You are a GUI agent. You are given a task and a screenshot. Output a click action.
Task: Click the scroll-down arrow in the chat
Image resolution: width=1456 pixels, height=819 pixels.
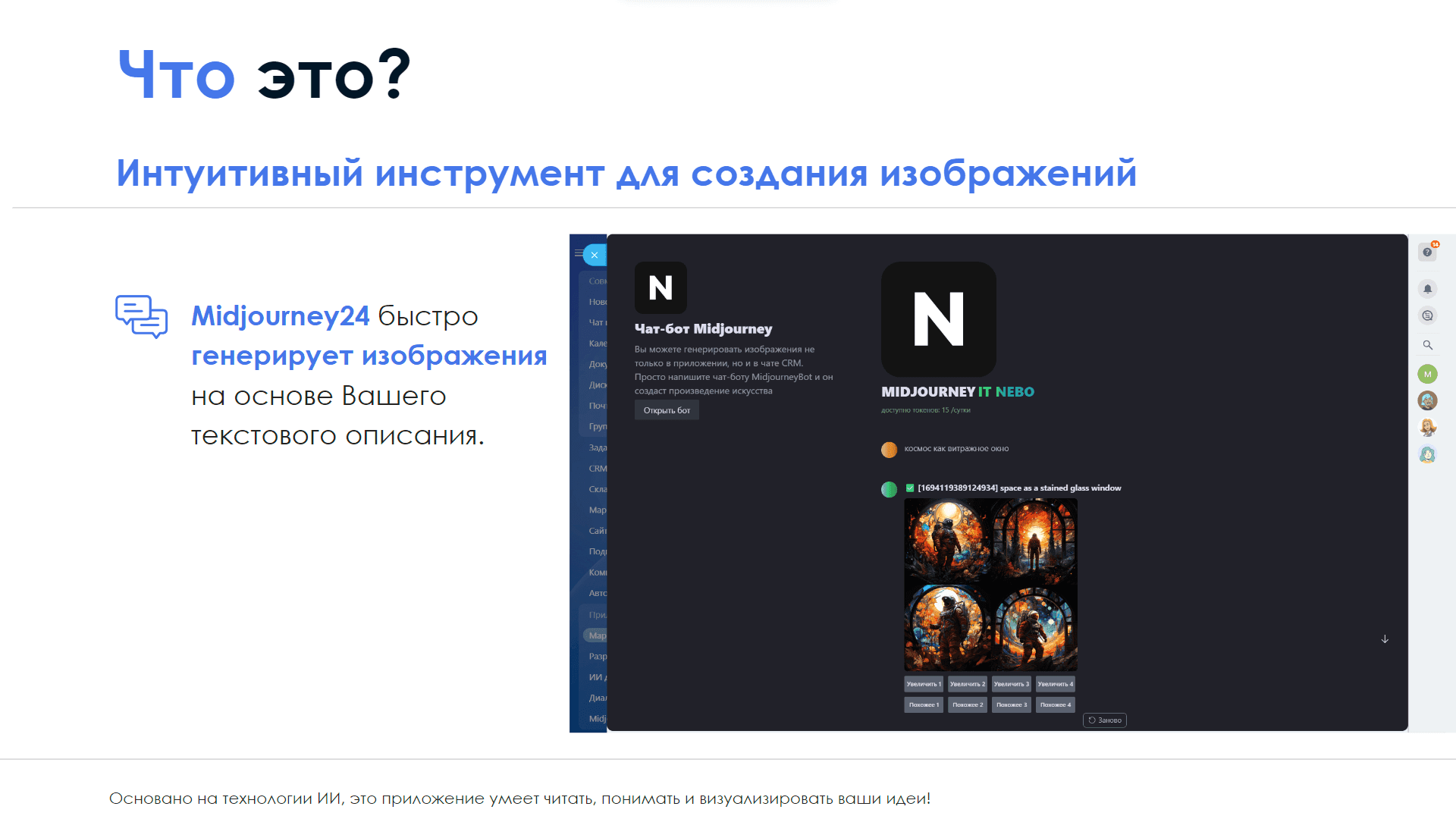[x=1385, y=639]
